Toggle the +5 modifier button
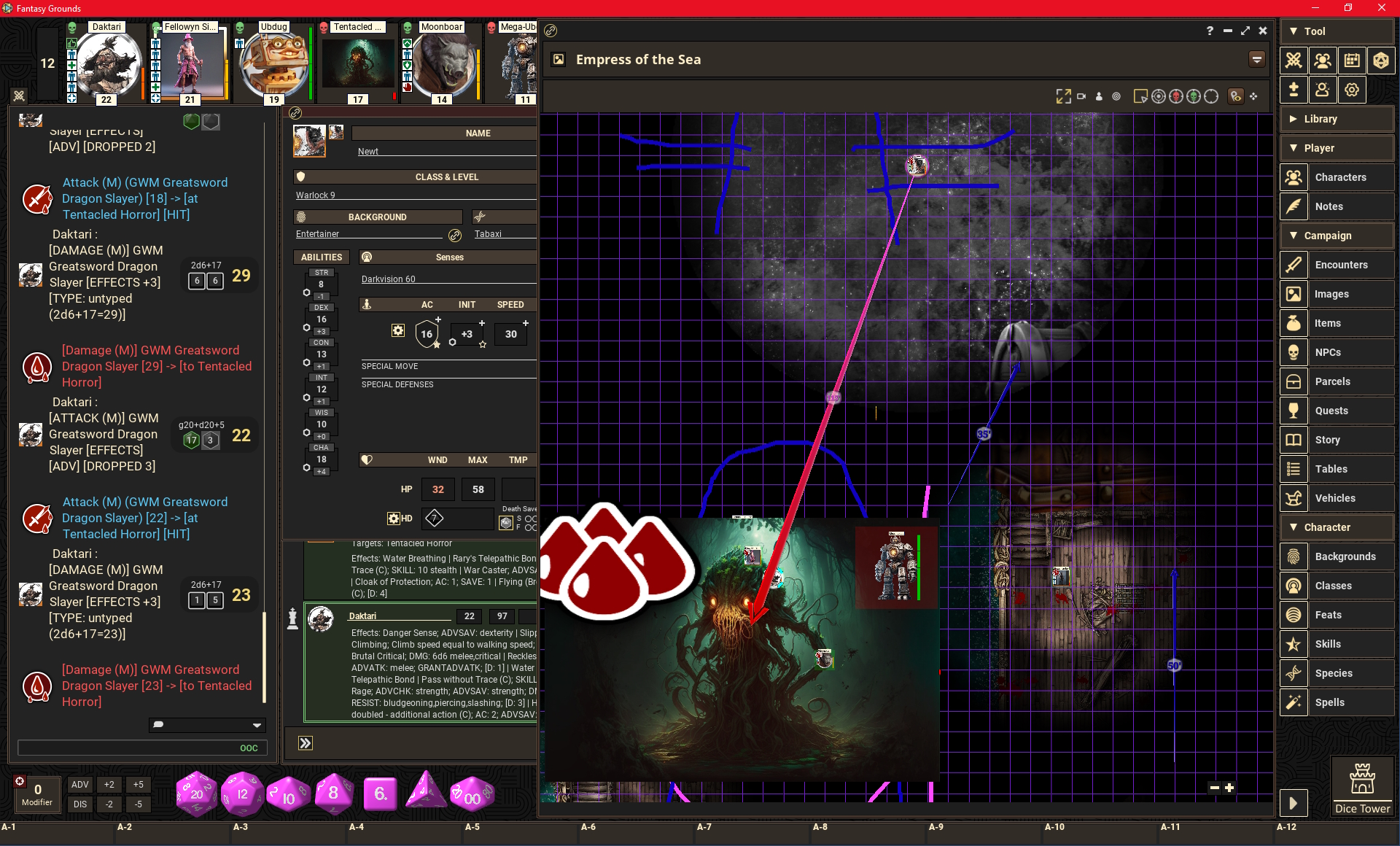1400x846 pixels. tap(139, 785)
